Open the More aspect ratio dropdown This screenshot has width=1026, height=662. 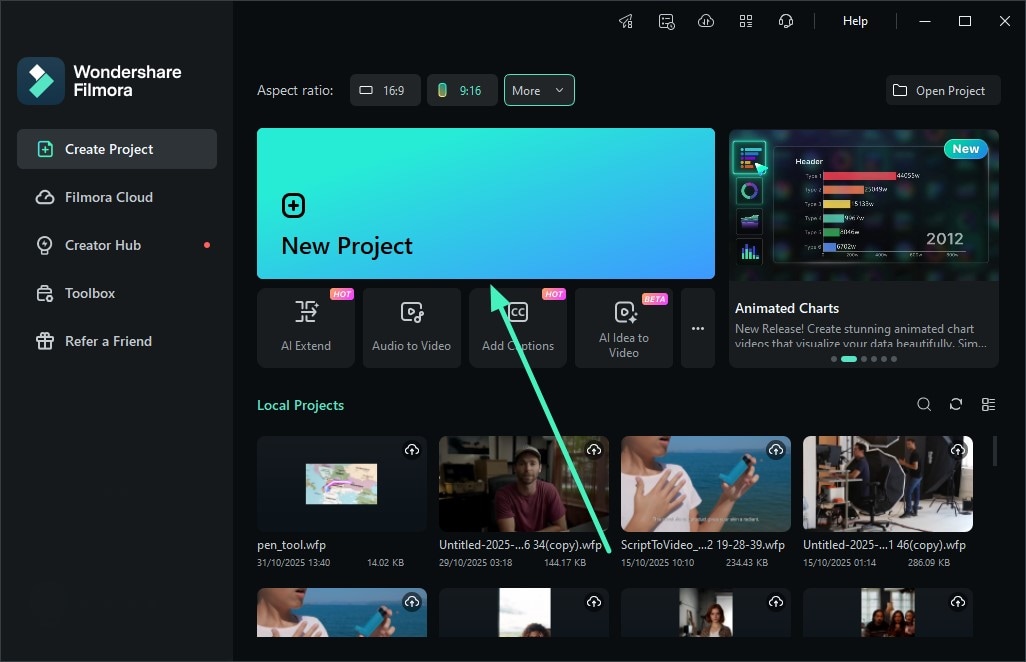pyautogui.click(x=539, y=90)
